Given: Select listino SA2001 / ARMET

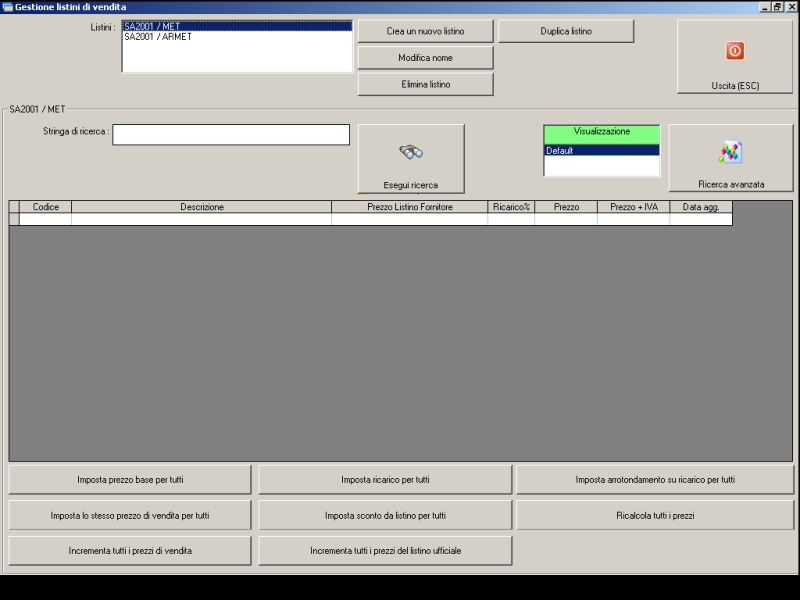Looking at the screenshot, I should (x=237, y=37).
